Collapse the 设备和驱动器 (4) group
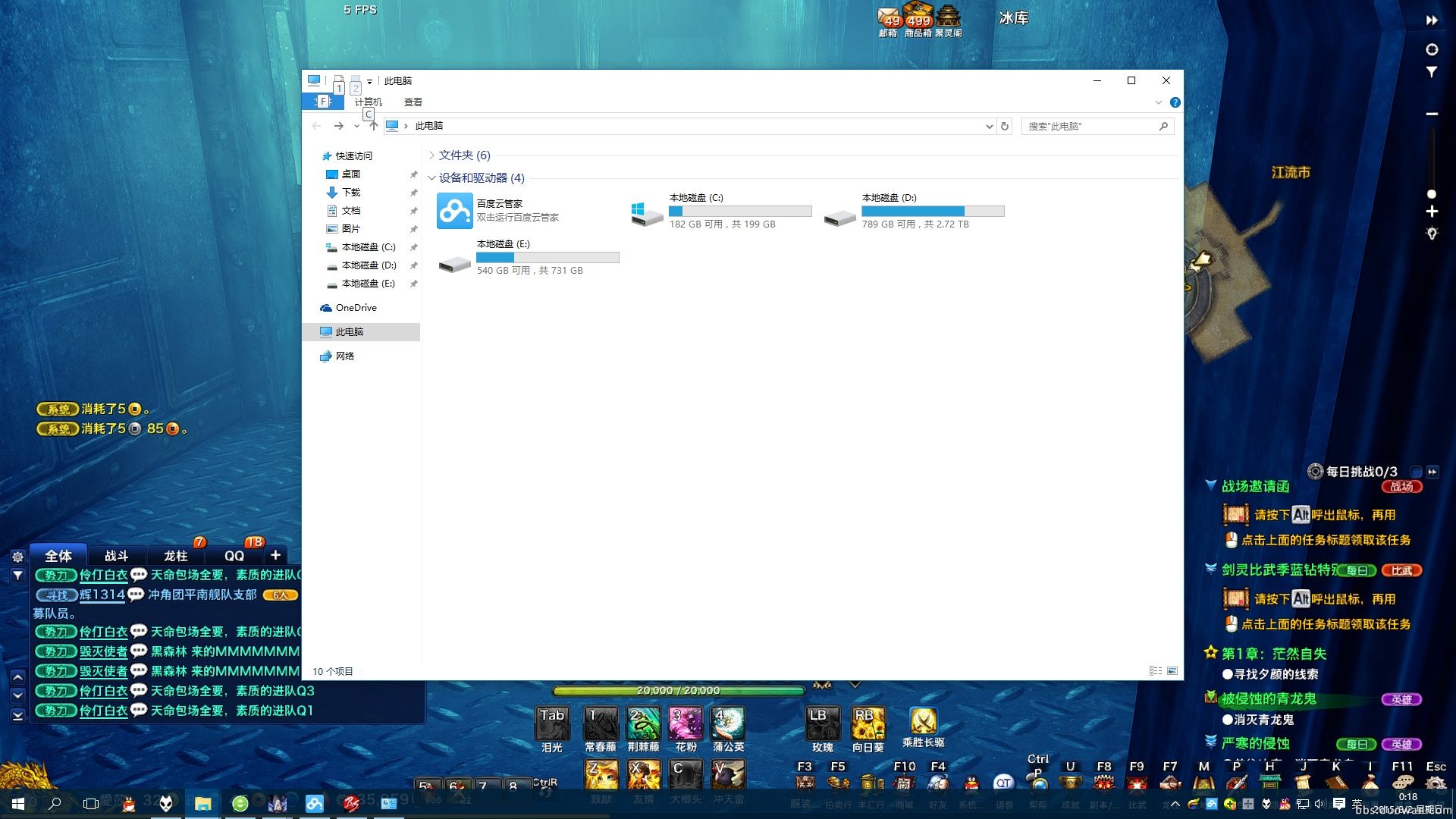 coord(431,178)
